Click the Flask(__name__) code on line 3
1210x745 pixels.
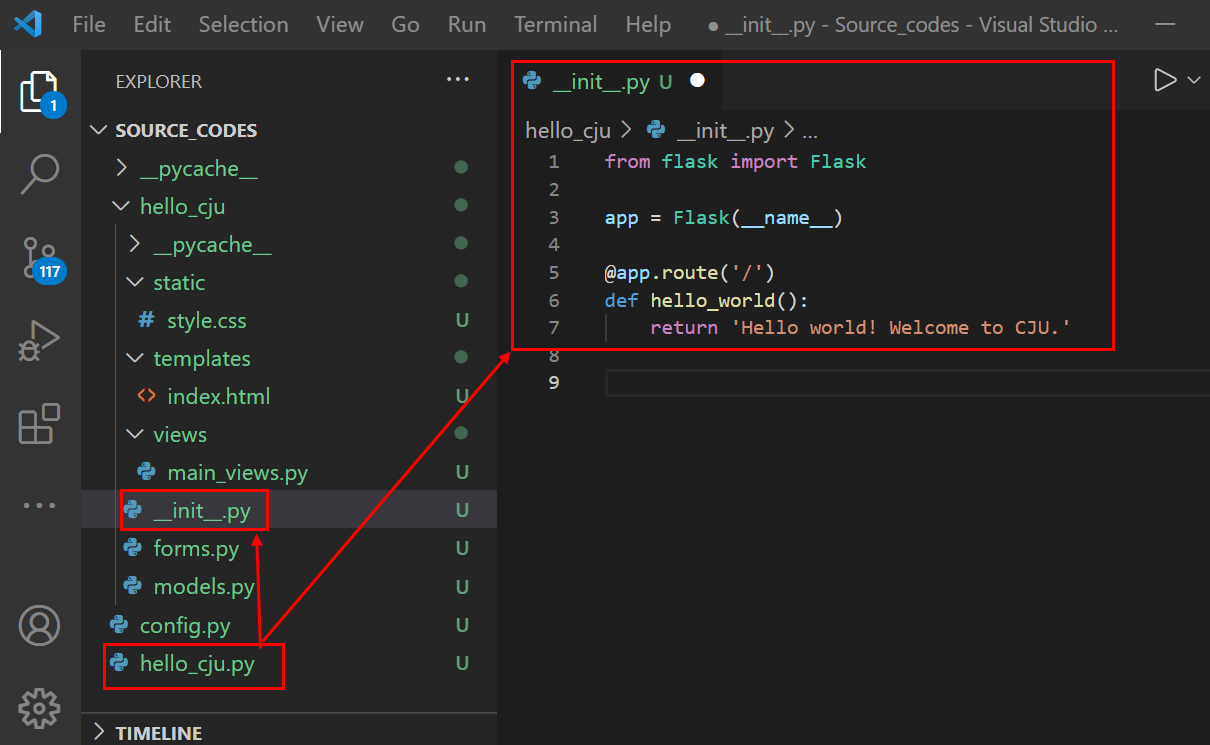pyautogui.click(x=757, y=217)
